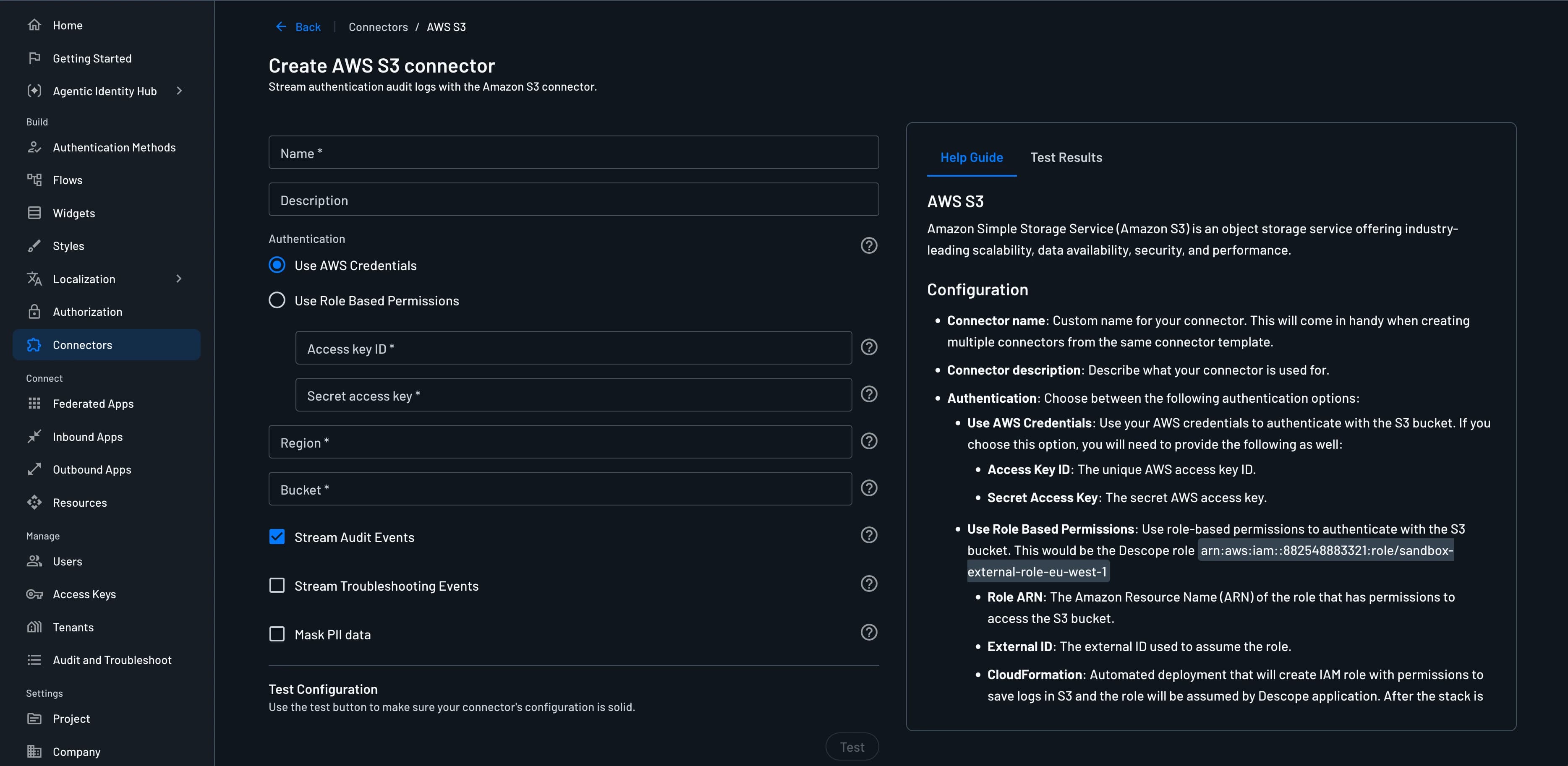1568x766 pixels.
Task: Click the Region input field
Action: 560,442
